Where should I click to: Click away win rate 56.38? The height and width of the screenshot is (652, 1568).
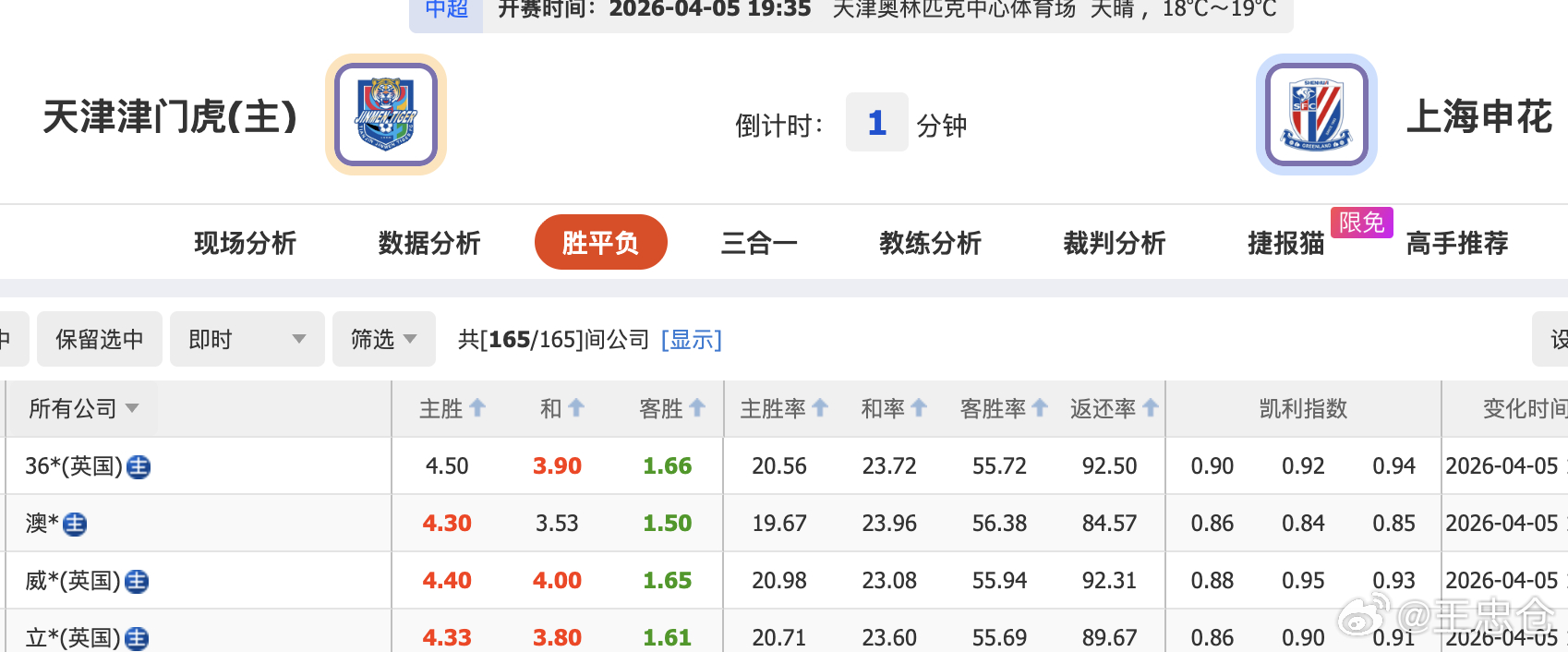click(x=999, y=524)
